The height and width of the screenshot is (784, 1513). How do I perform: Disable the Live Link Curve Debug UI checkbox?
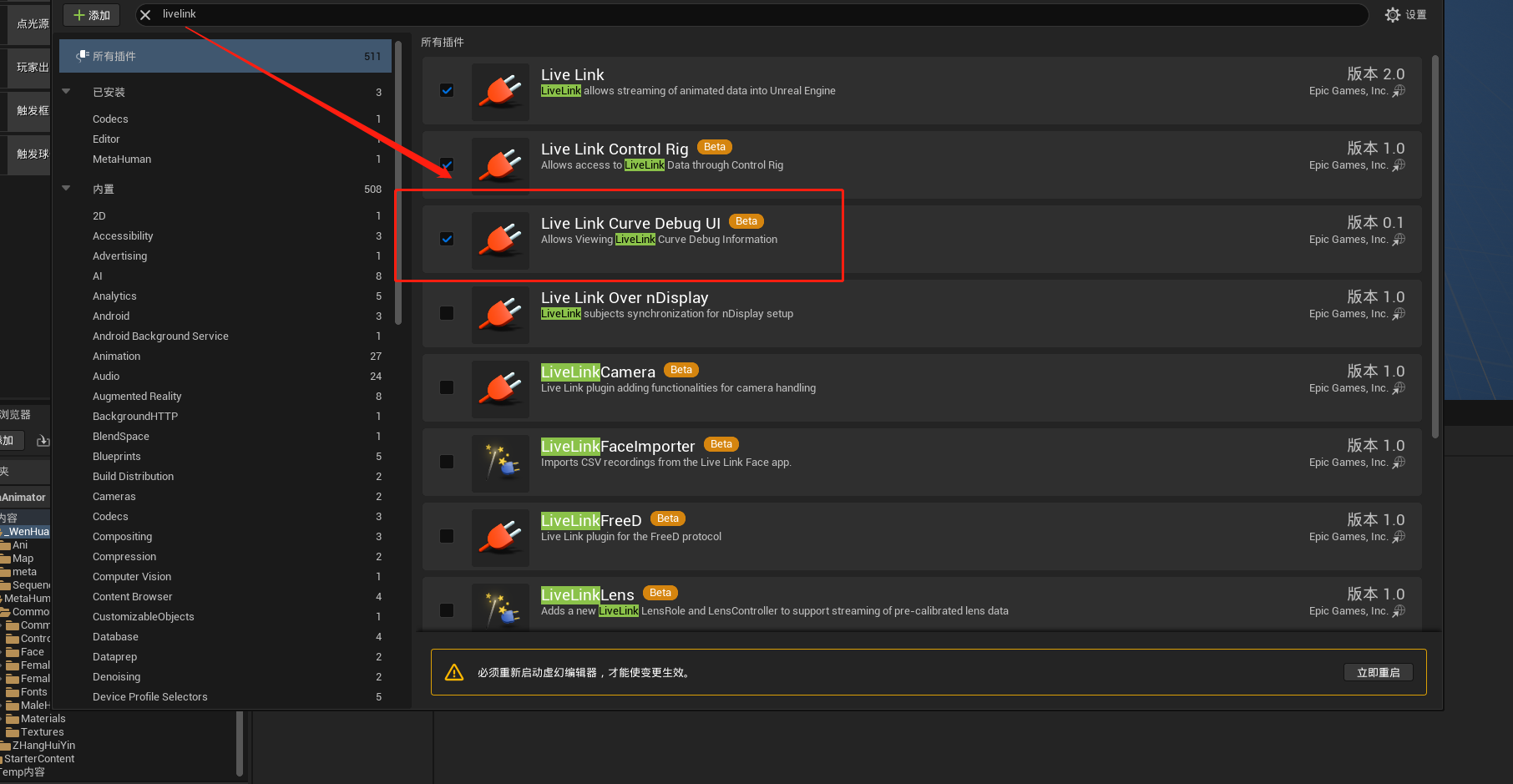click(447, 239)
